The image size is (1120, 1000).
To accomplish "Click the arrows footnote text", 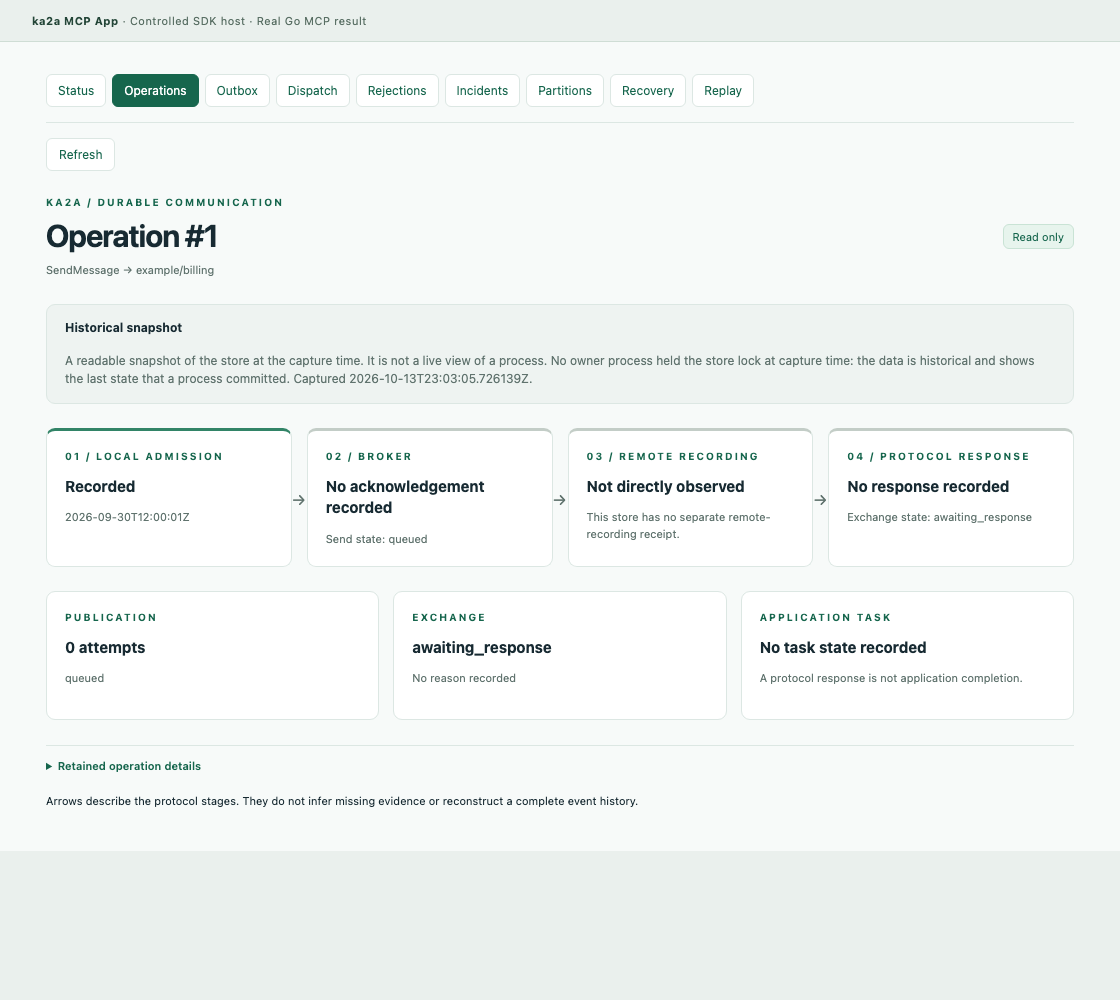I will pyautogui.click(x=341, y=801).
